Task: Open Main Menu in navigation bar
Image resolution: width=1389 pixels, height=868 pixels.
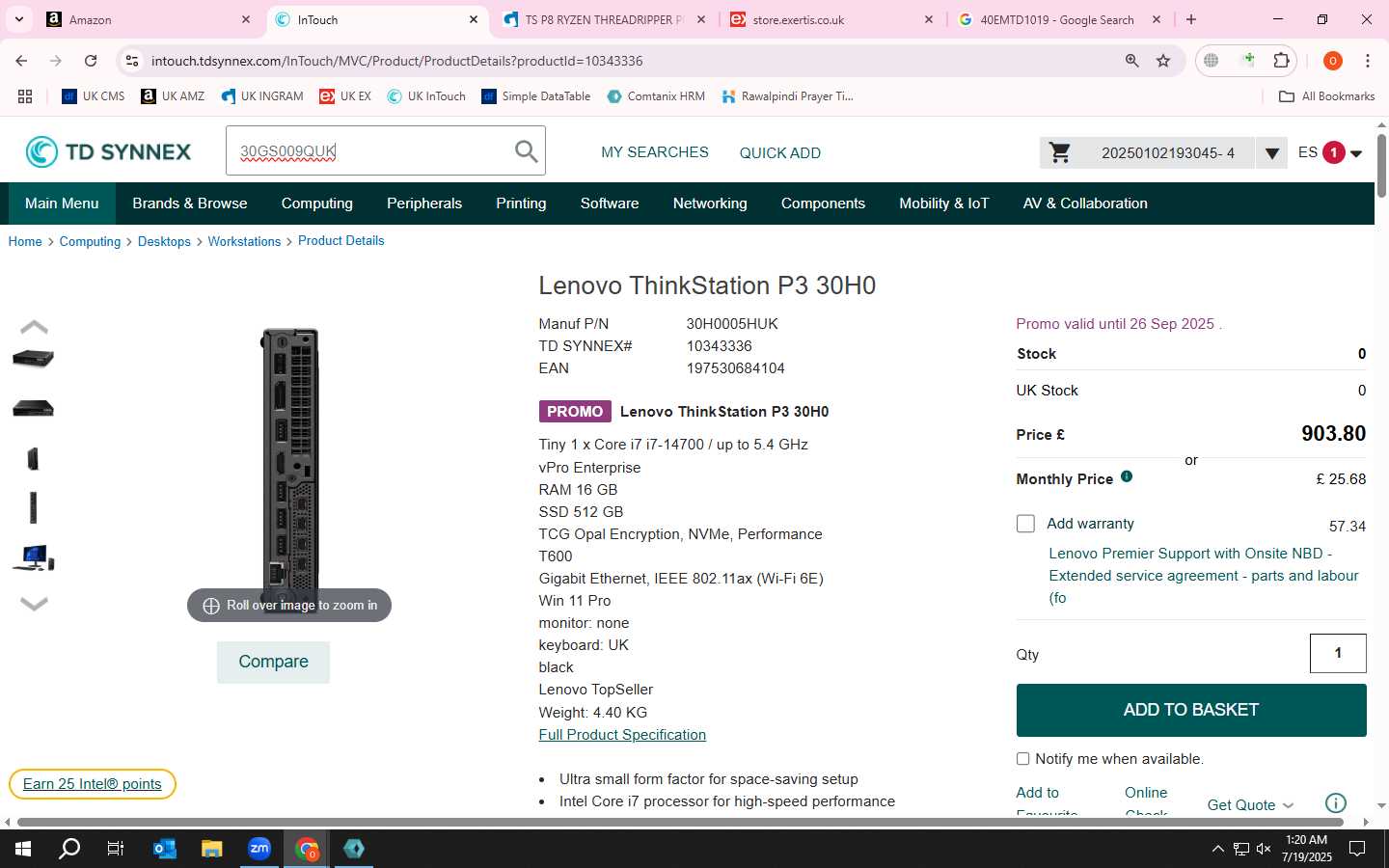Action: click(62, 203)
